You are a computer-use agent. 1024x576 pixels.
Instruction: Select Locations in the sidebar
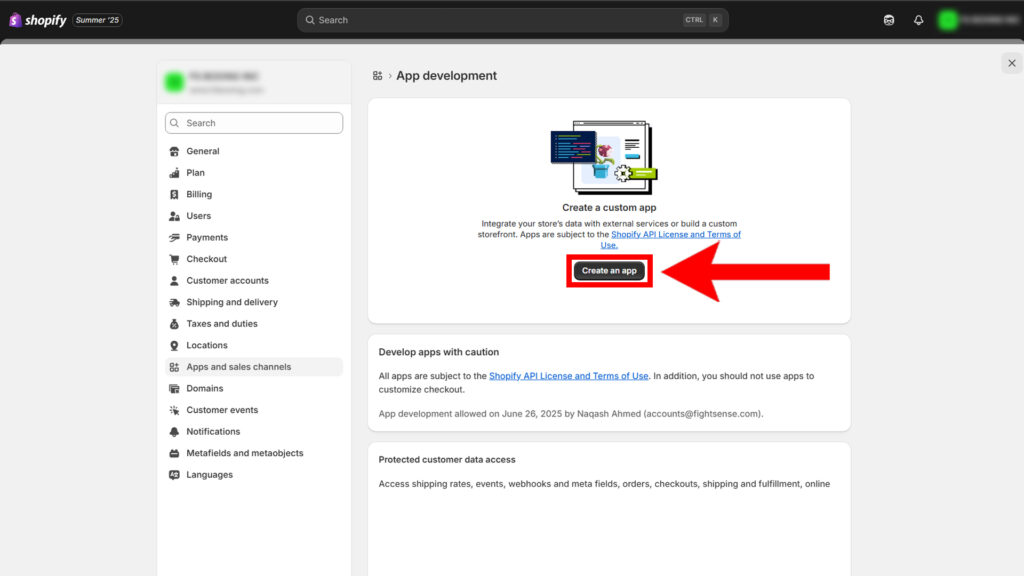pyautogui.click(x=207, y=345)
